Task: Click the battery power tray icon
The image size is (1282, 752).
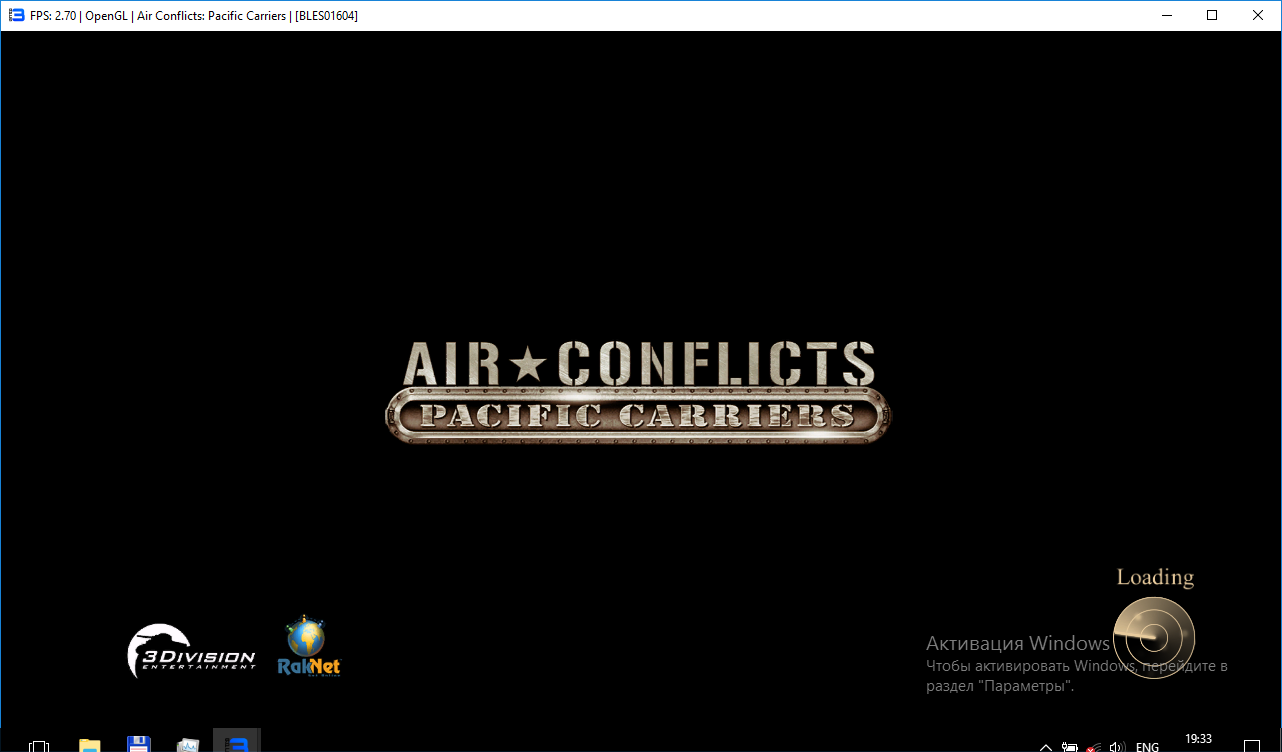Action: click(x=1070, y=747)
